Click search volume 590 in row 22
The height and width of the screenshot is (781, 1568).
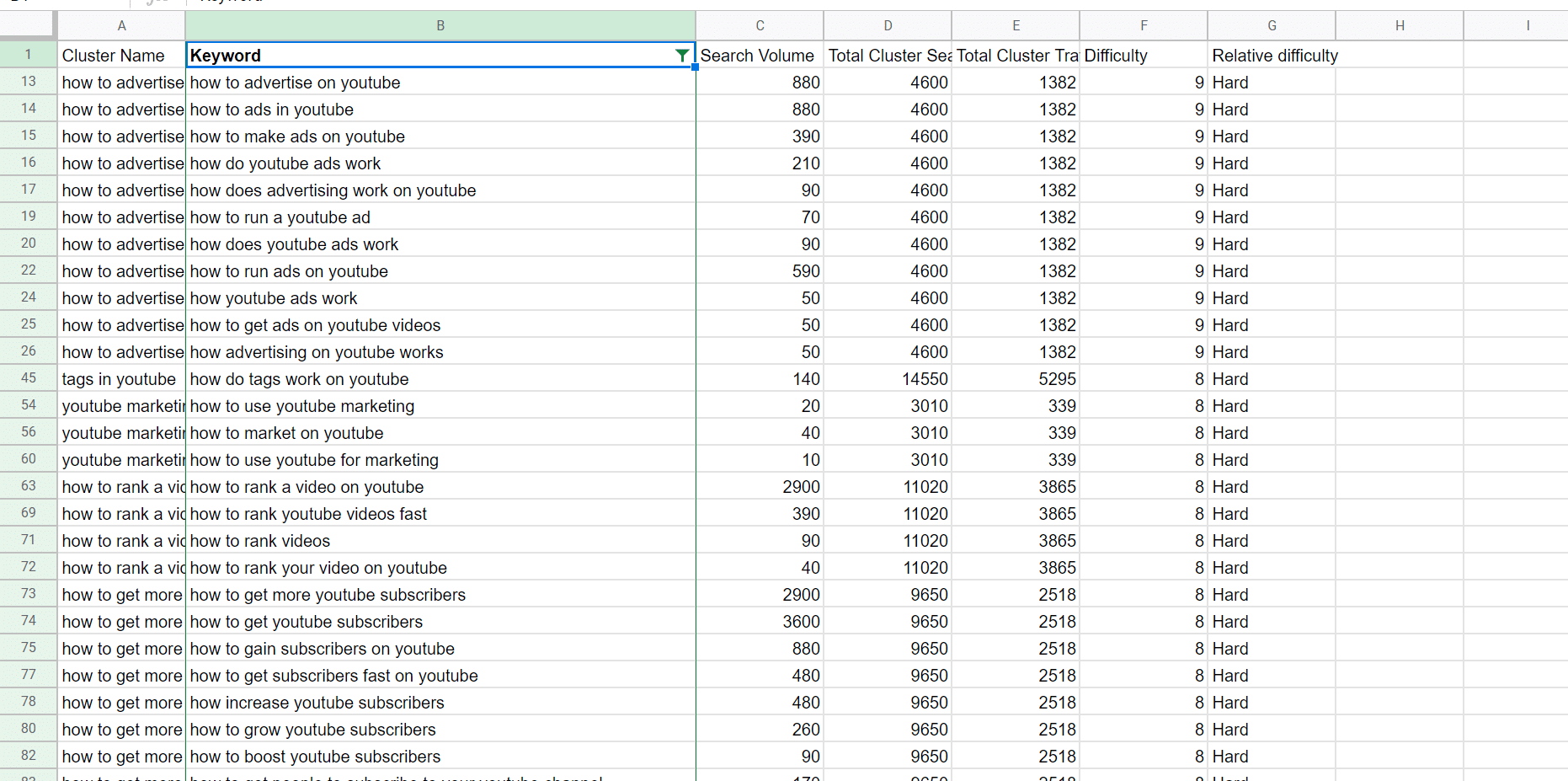760,271
